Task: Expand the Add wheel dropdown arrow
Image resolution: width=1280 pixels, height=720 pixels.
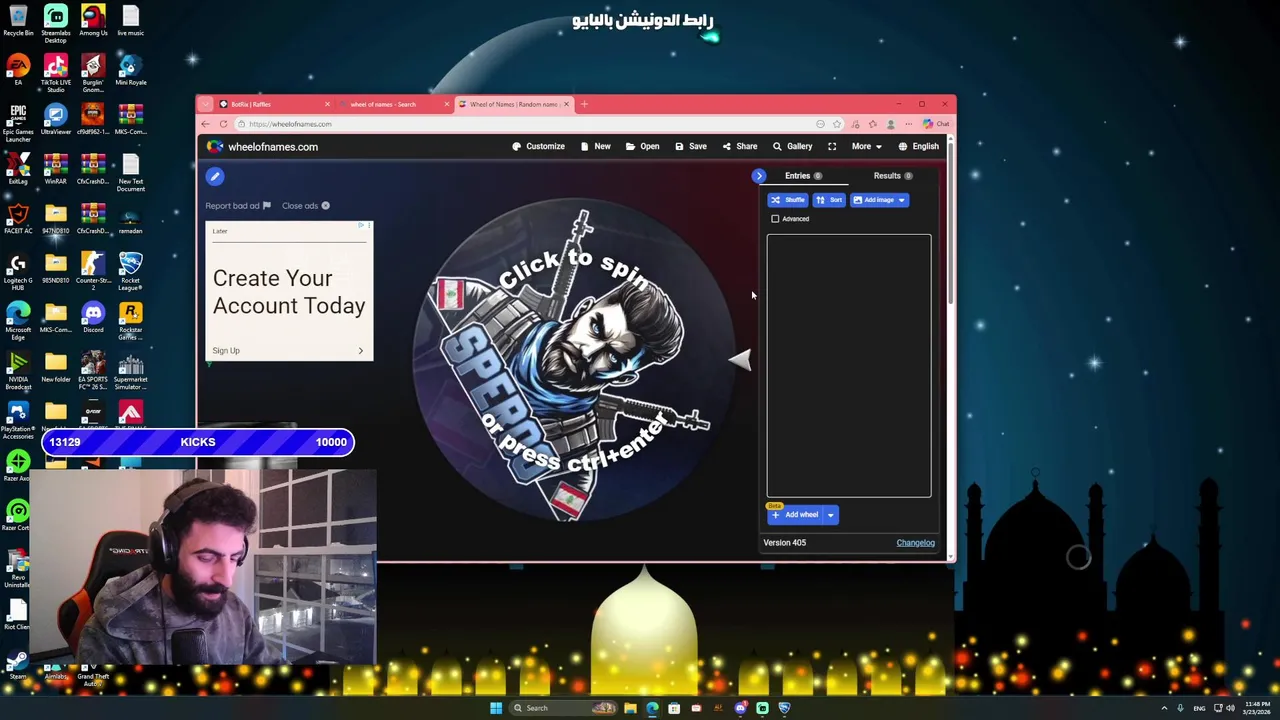Action: pos(830,515)
